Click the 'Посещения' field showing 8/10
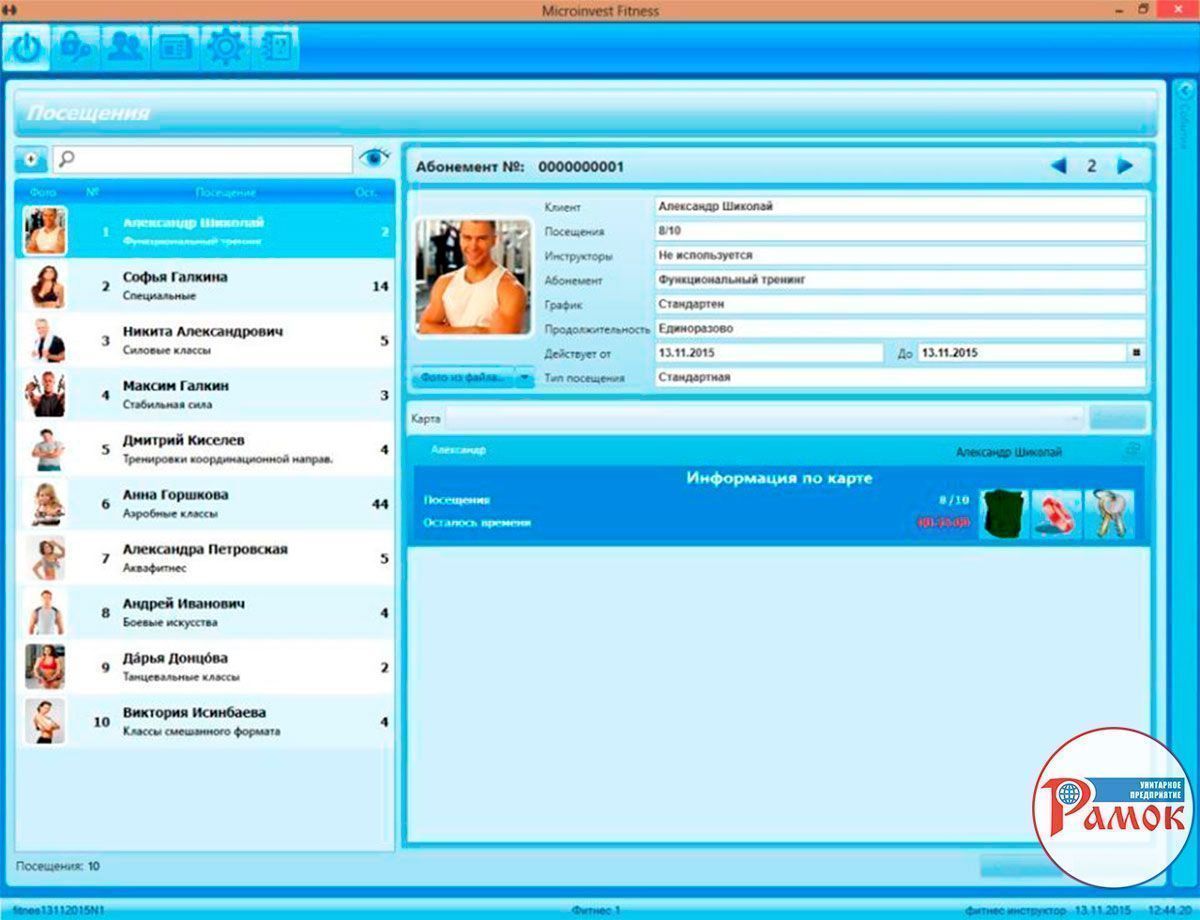The width and height of the screenshot is (1200, 920). click(x=900, y=231)
